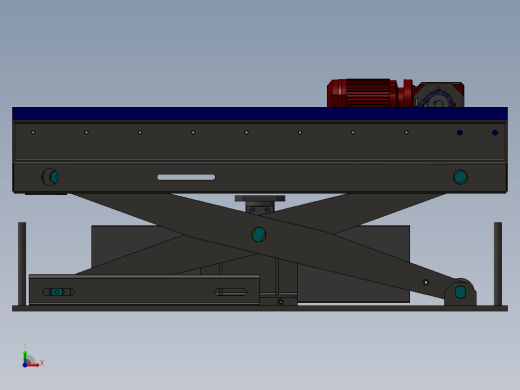This screenshot has width=520, height=390.
Task: Select the left vertical guide post
Action: point(22,264)
